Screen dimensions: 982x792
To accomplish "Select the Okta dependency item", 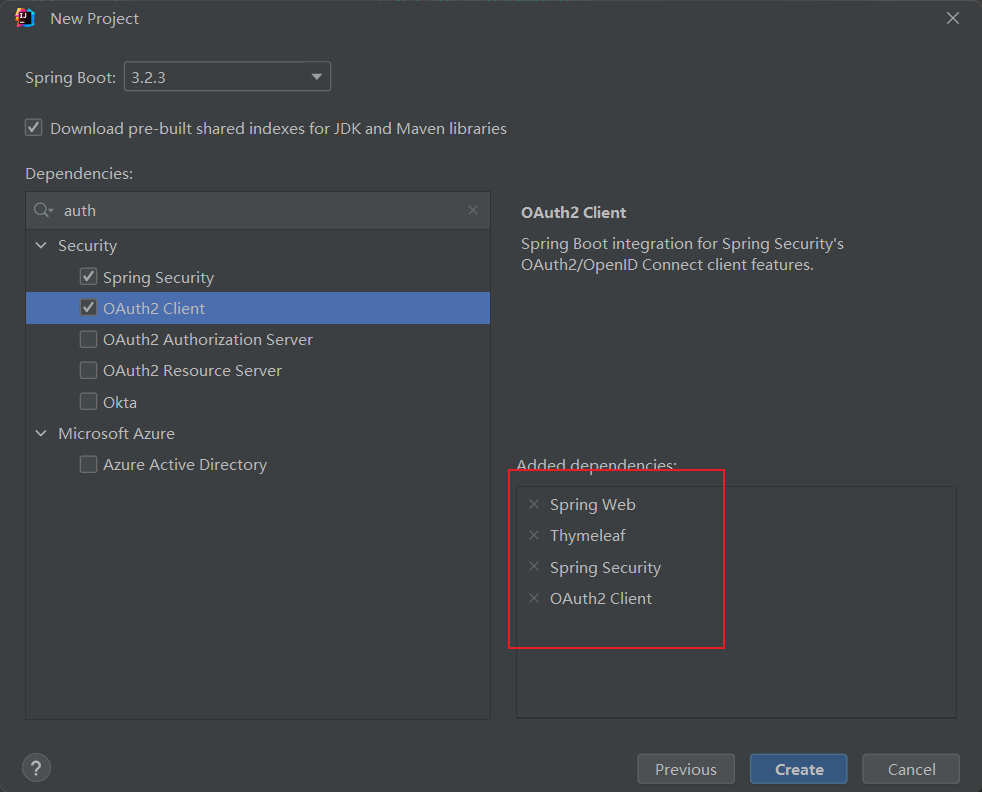I will pyautogui.click(x=120, y=402).
